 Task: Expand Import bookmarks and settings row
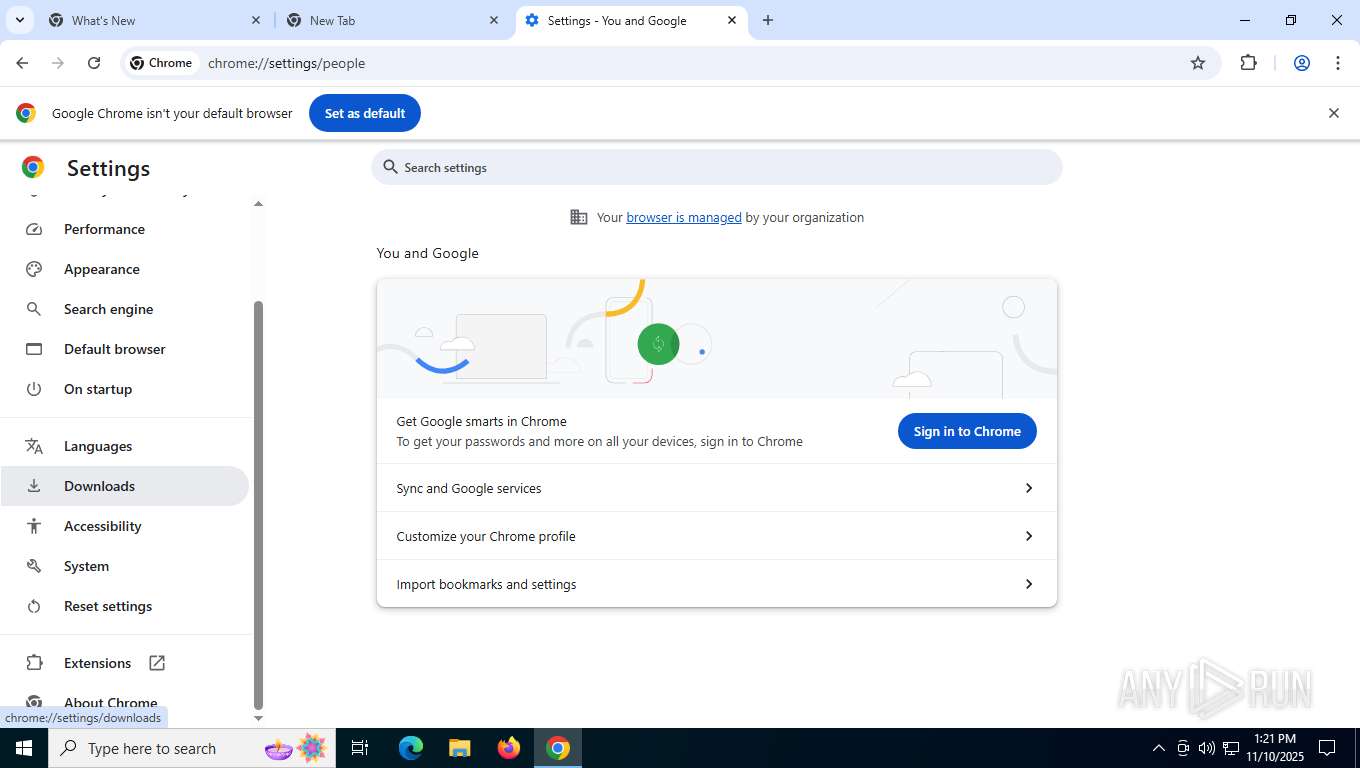(716, 584)
